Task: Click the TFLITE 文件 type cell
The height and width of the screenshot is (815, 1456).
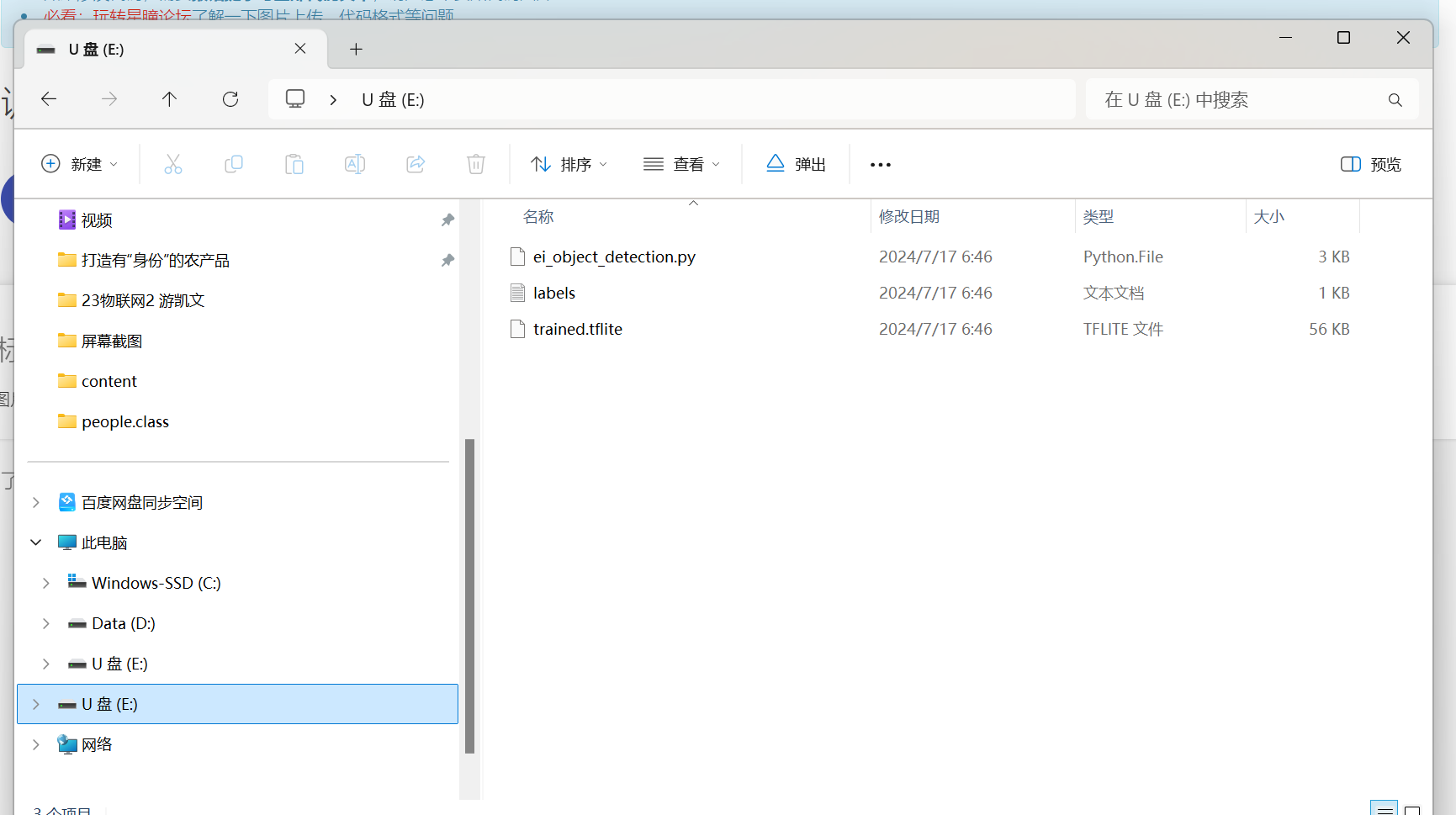Action: [1123, 329]
